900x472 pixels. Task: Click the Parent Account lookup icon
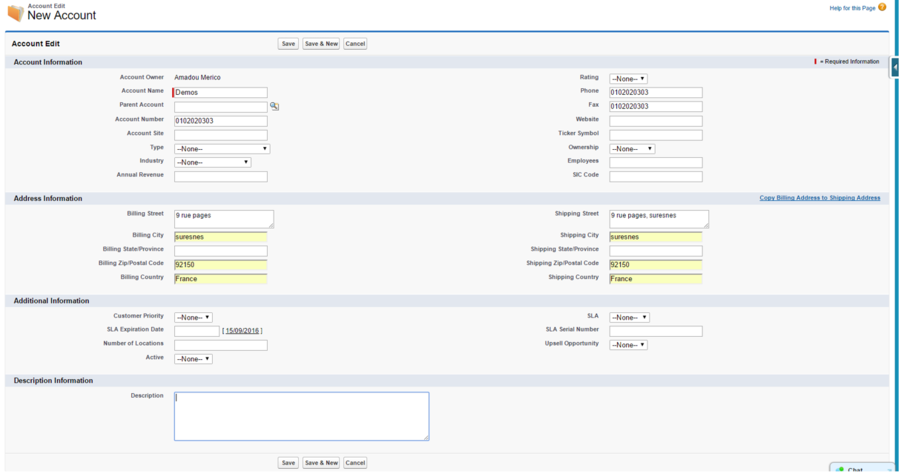(274, 106)
